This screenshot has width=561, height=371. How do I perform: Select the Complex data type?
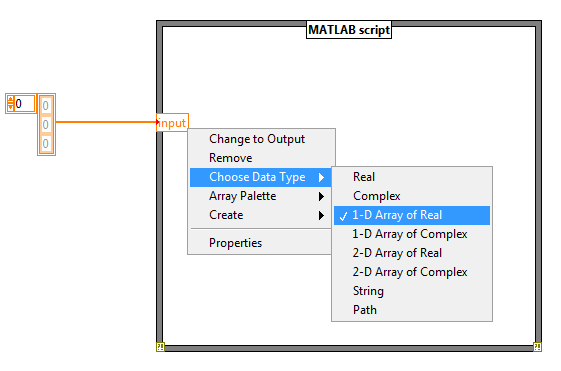click(412, 196)
